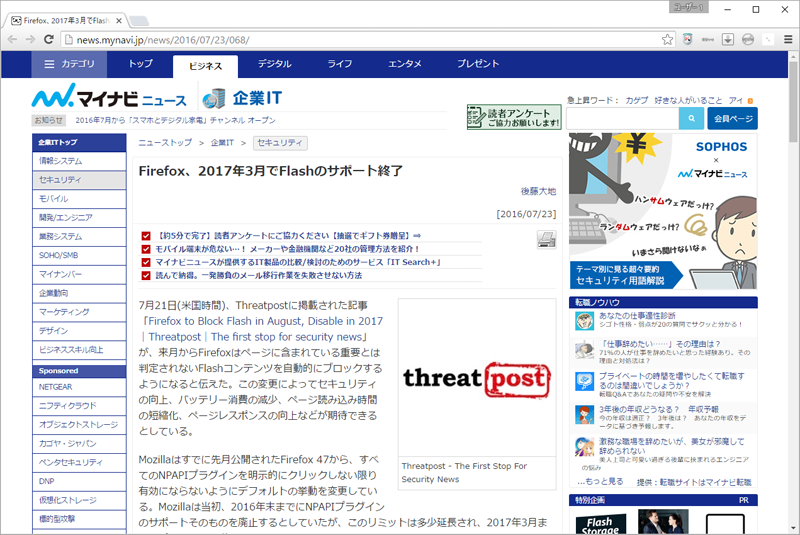Open the デジタル navigation tab
This screenshot has width=800, height=535.
[274, 64]
